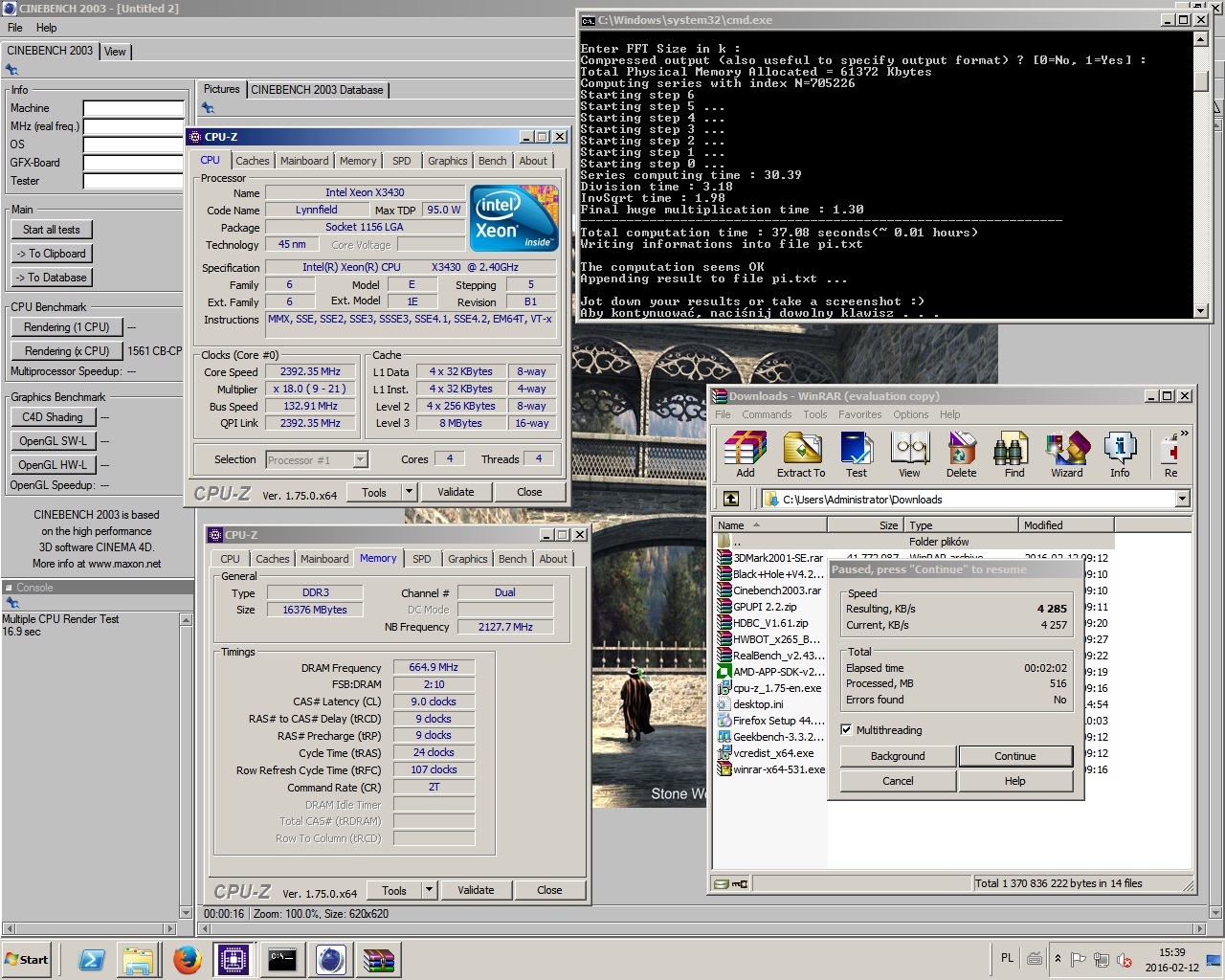This screenshot has width=1225, height=980.
Task: Click the WinRAR View icon
Action: tap(909, 456)
